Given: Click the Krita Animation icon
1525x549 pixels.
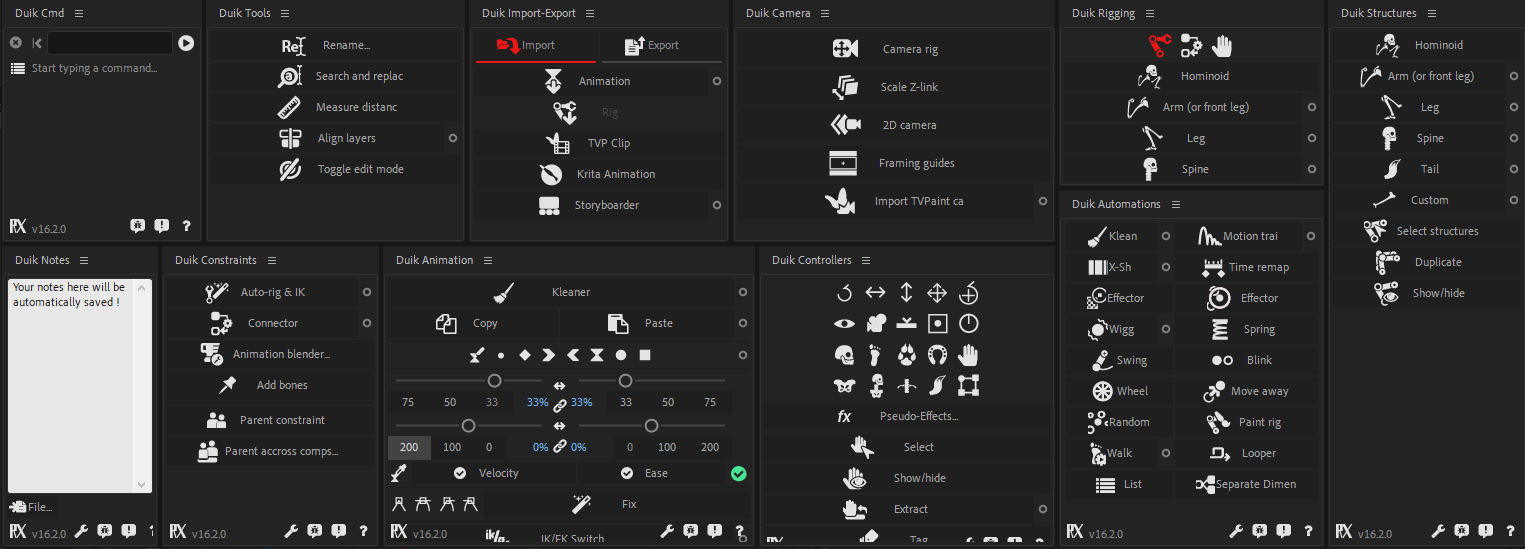Looking at the screenshot, I should click(x=550, y=174).
